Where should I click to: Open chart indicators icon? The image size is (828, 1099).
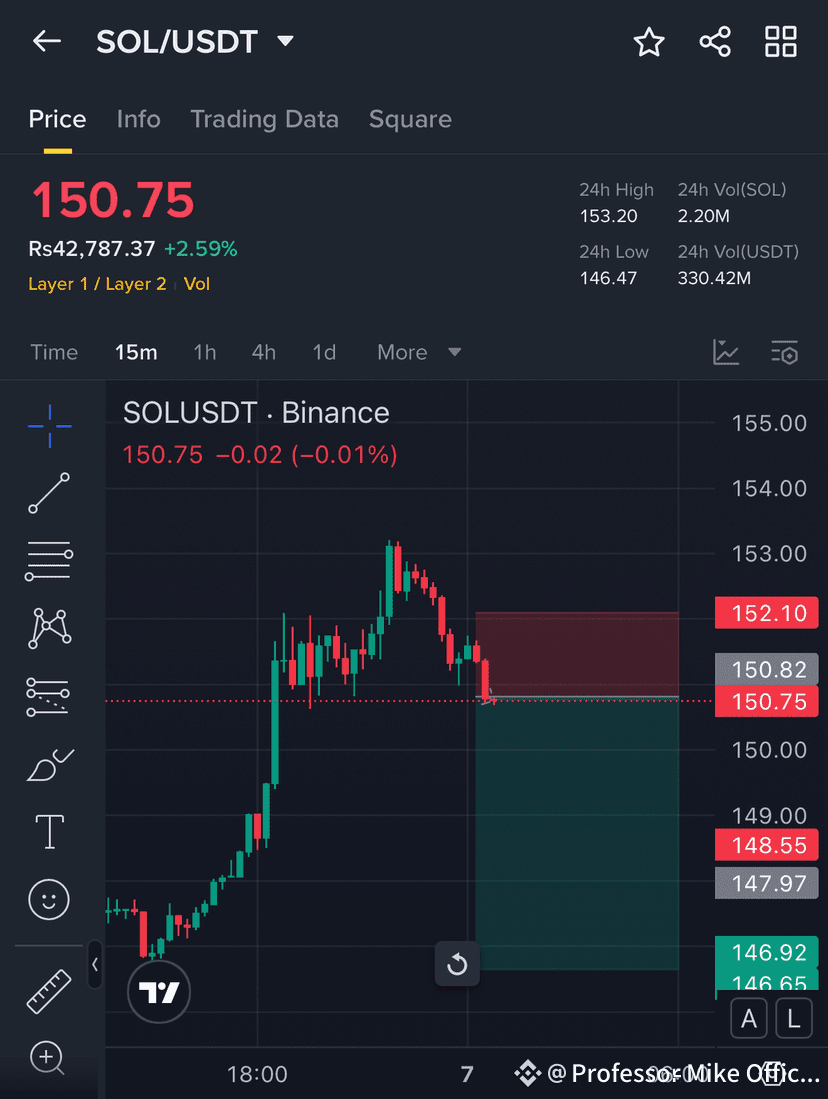(x=726, y=352)
